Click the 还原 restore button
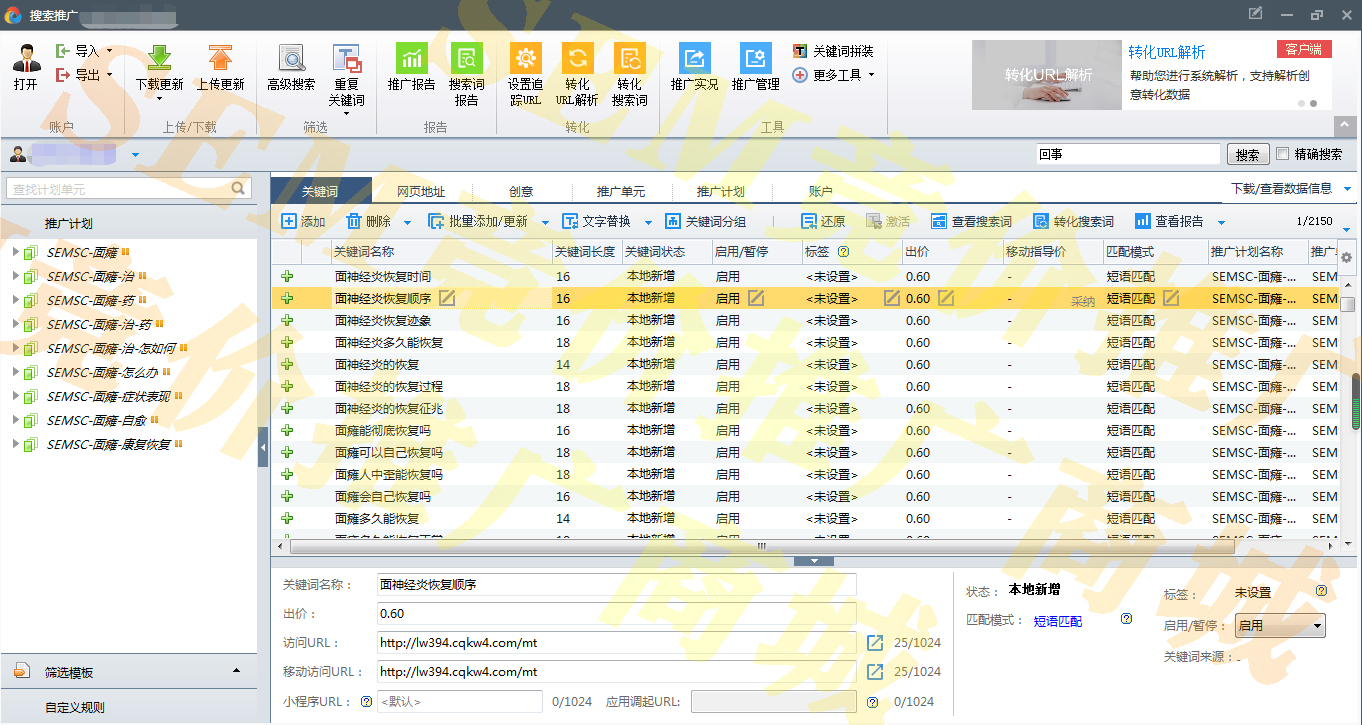1362x725 pixels. (x=823, y=222)
